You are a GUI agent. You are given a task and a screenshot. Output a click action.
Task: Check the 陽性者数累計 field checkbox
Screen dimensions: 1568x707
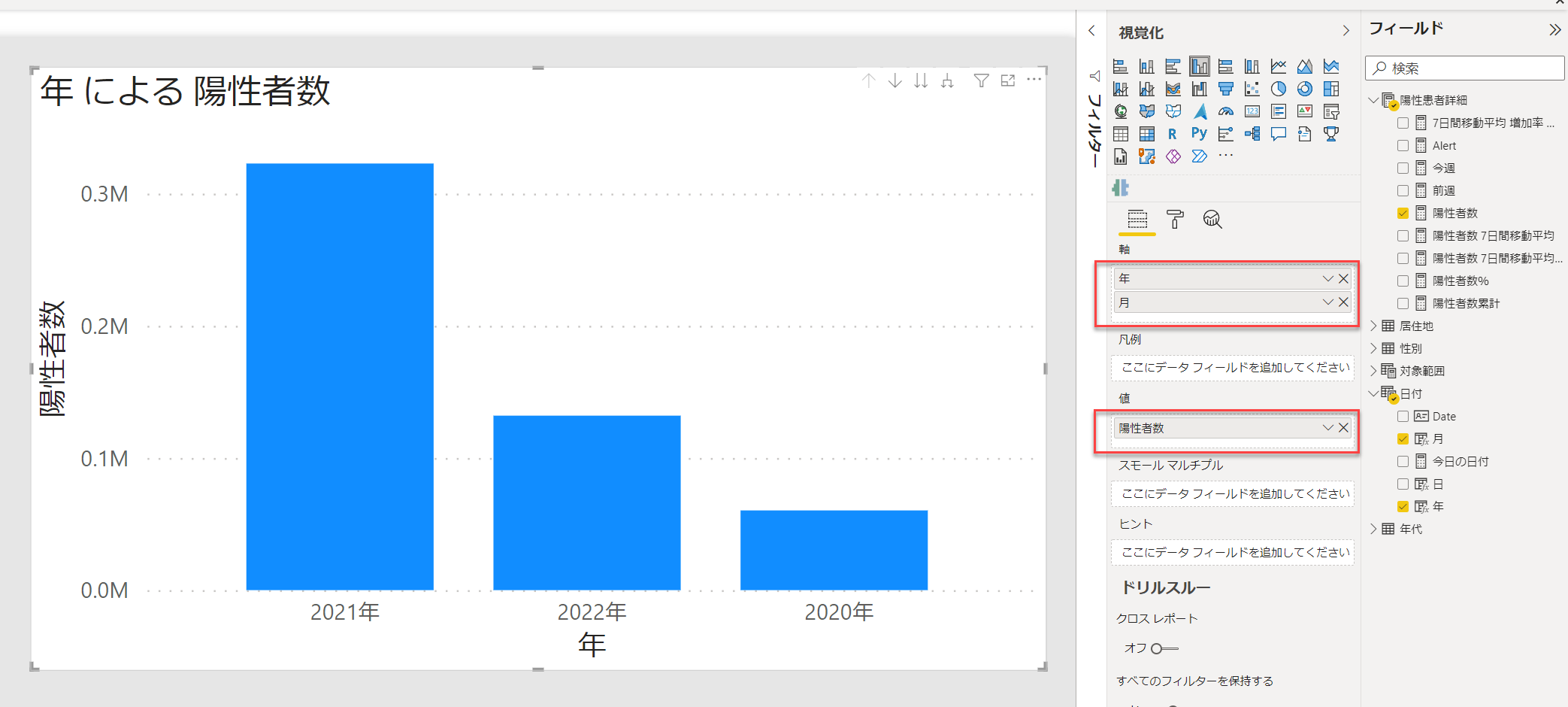click(x=1403, y=303)
